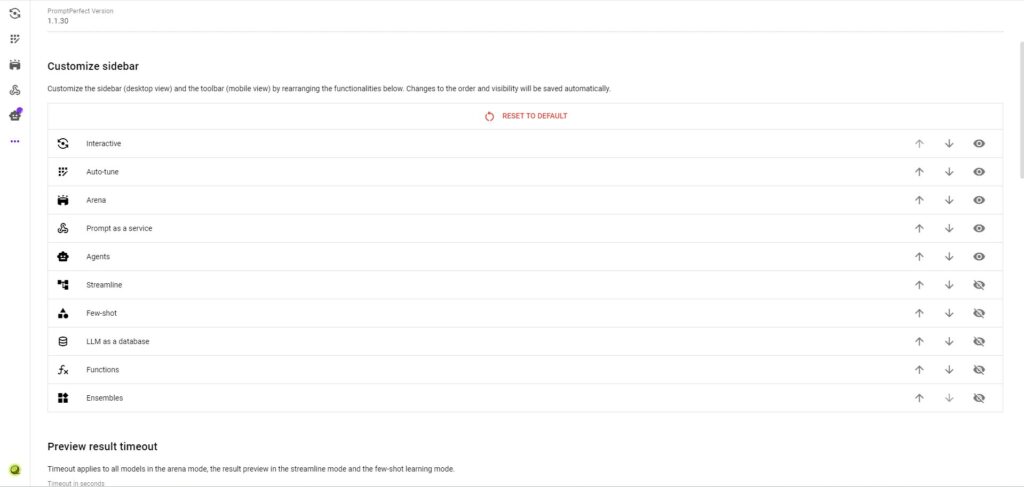Hide Auto-tune from the sidebar
1024x487 pixels.
pyautogui.click(x=979, y=172)
